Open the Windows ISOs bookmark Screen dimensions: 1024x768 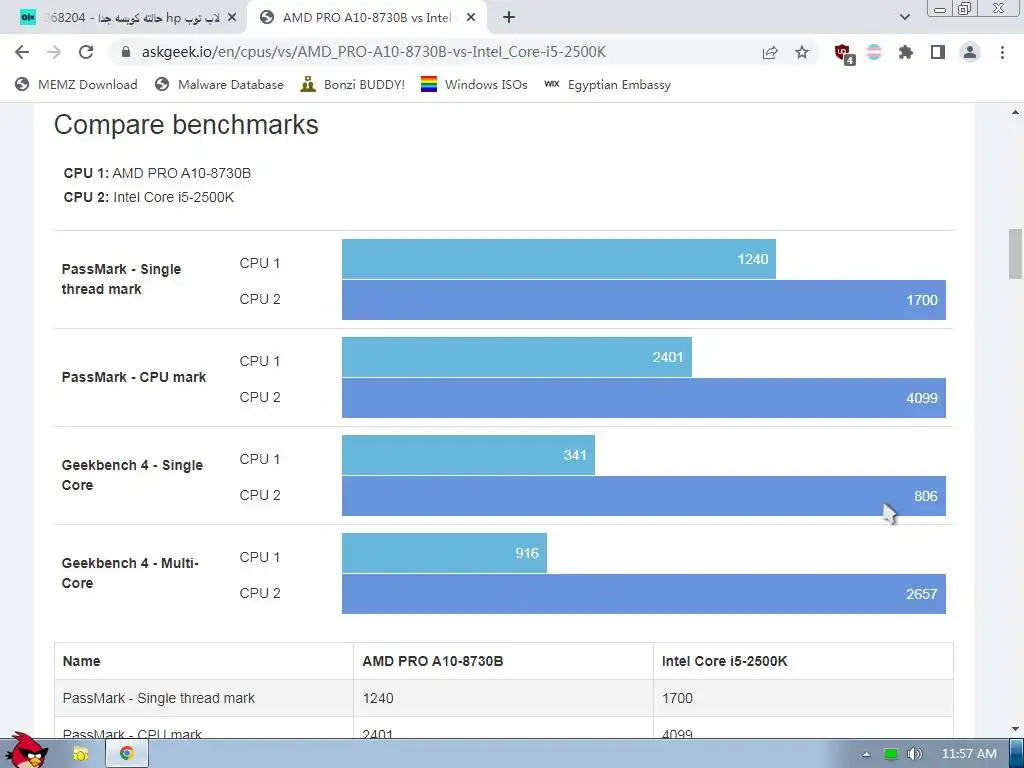click(474, 84)
